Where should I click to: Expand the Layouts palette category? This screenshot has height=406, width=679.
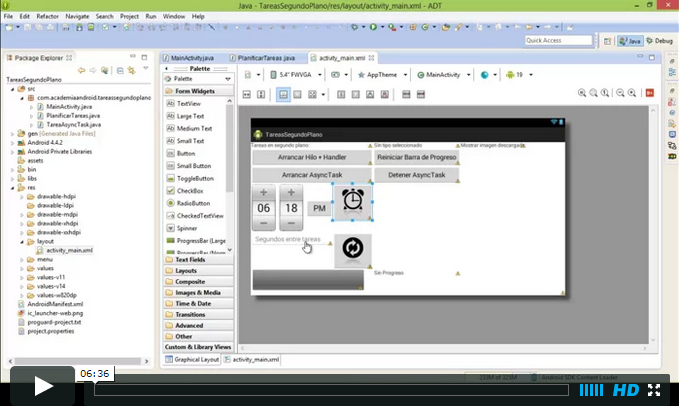(198, 271)
